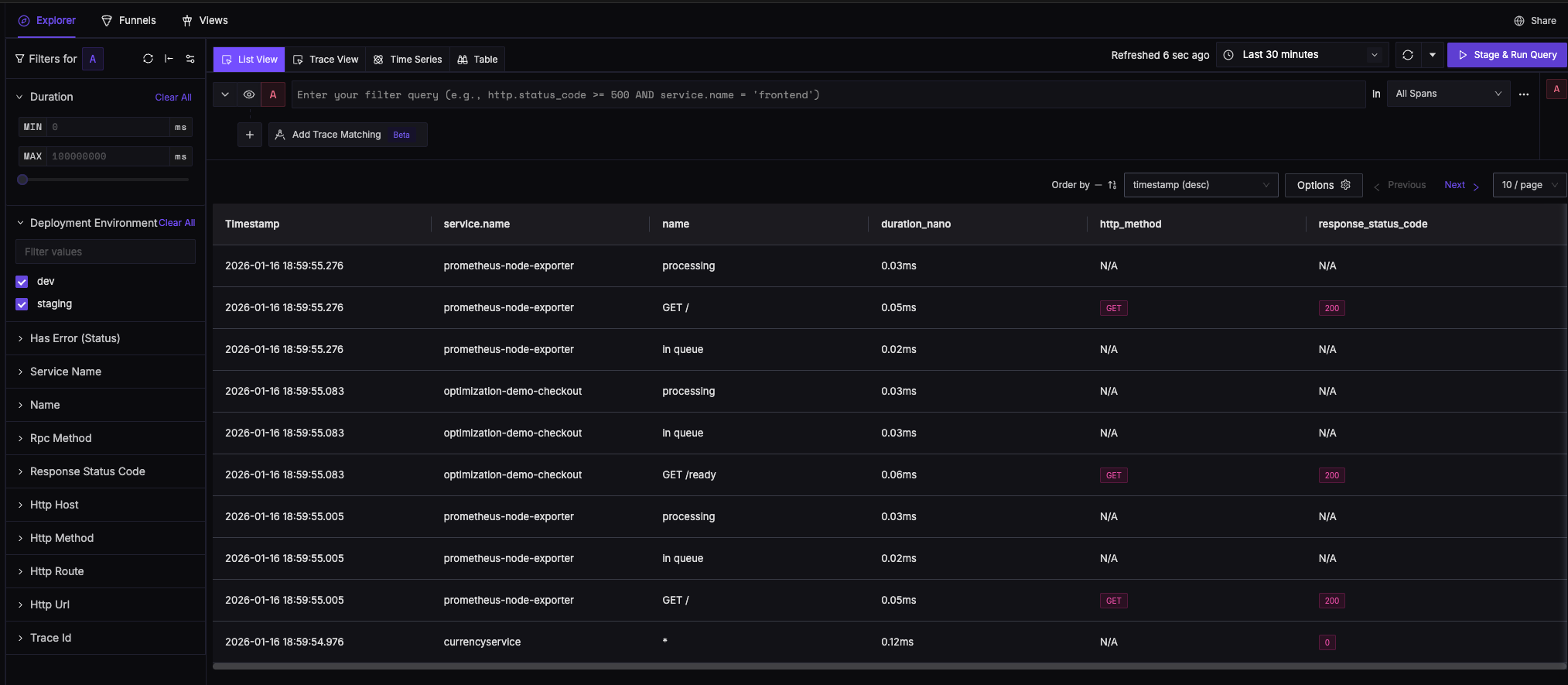Screen dimensions: 1568x685
Task: Click the filter query input field
Action: [828, 94]
